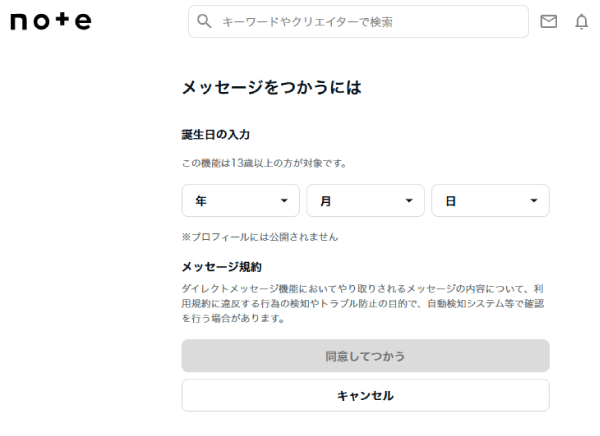Image resolution: width=600 pixels, height=436 pixels.
Task: Click the arrow on the 年 selector
Action: (285, 201)
